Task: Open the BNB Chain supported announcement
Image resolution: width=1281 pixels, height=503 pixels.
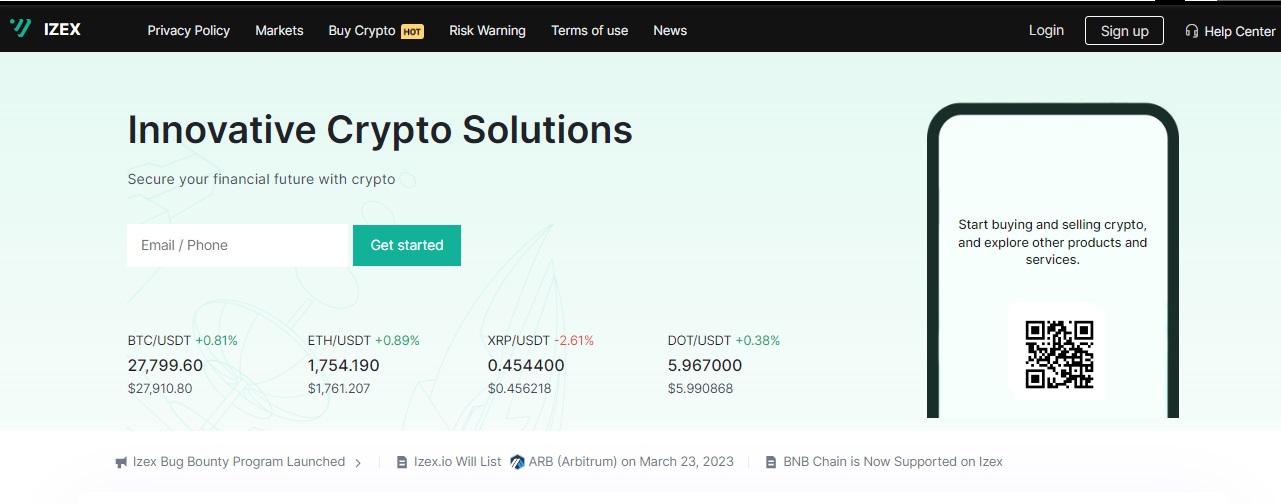Action: (892, 462)
